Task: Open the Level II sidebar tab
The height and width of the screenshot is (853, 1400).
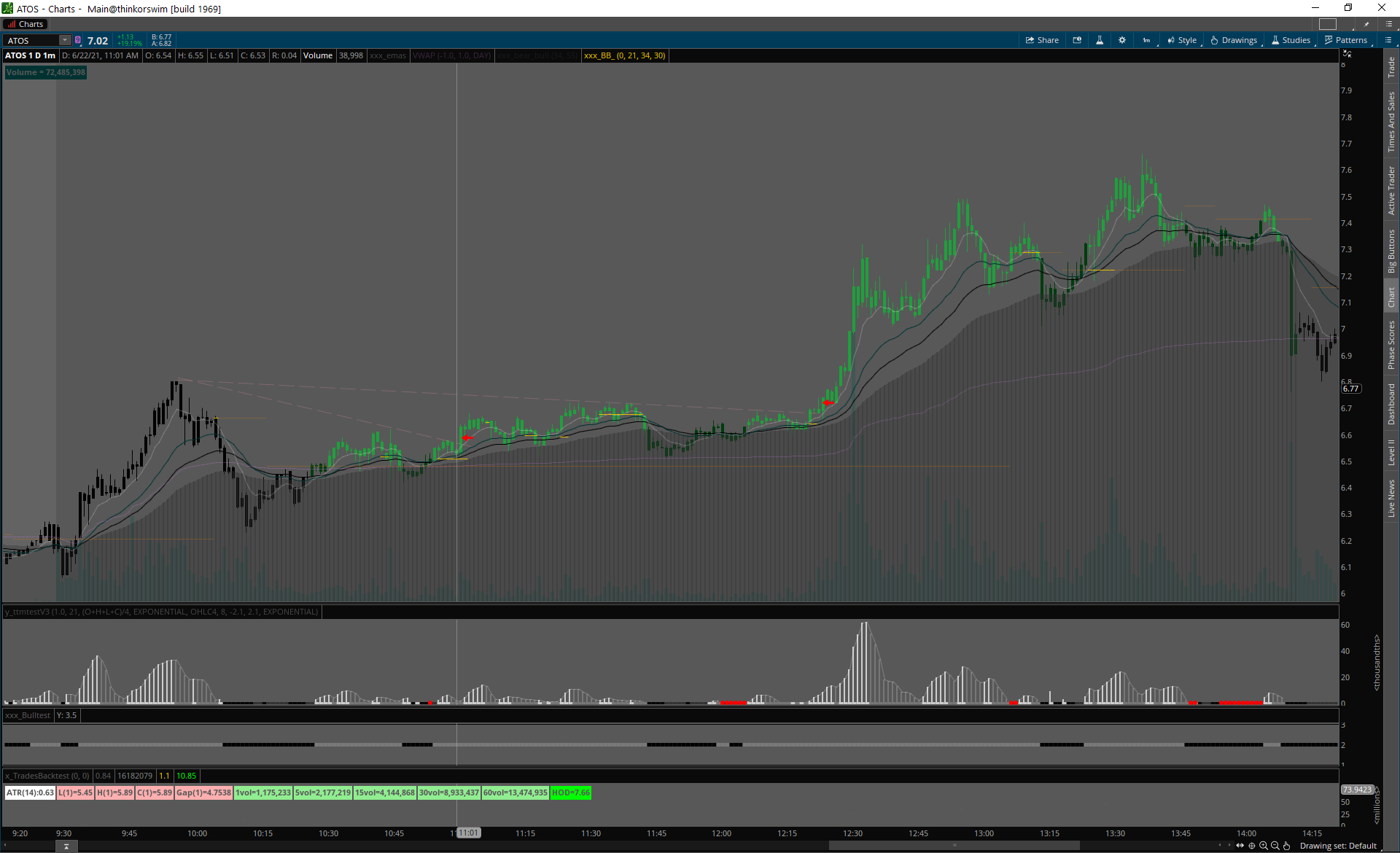Action: [1391, 452]
